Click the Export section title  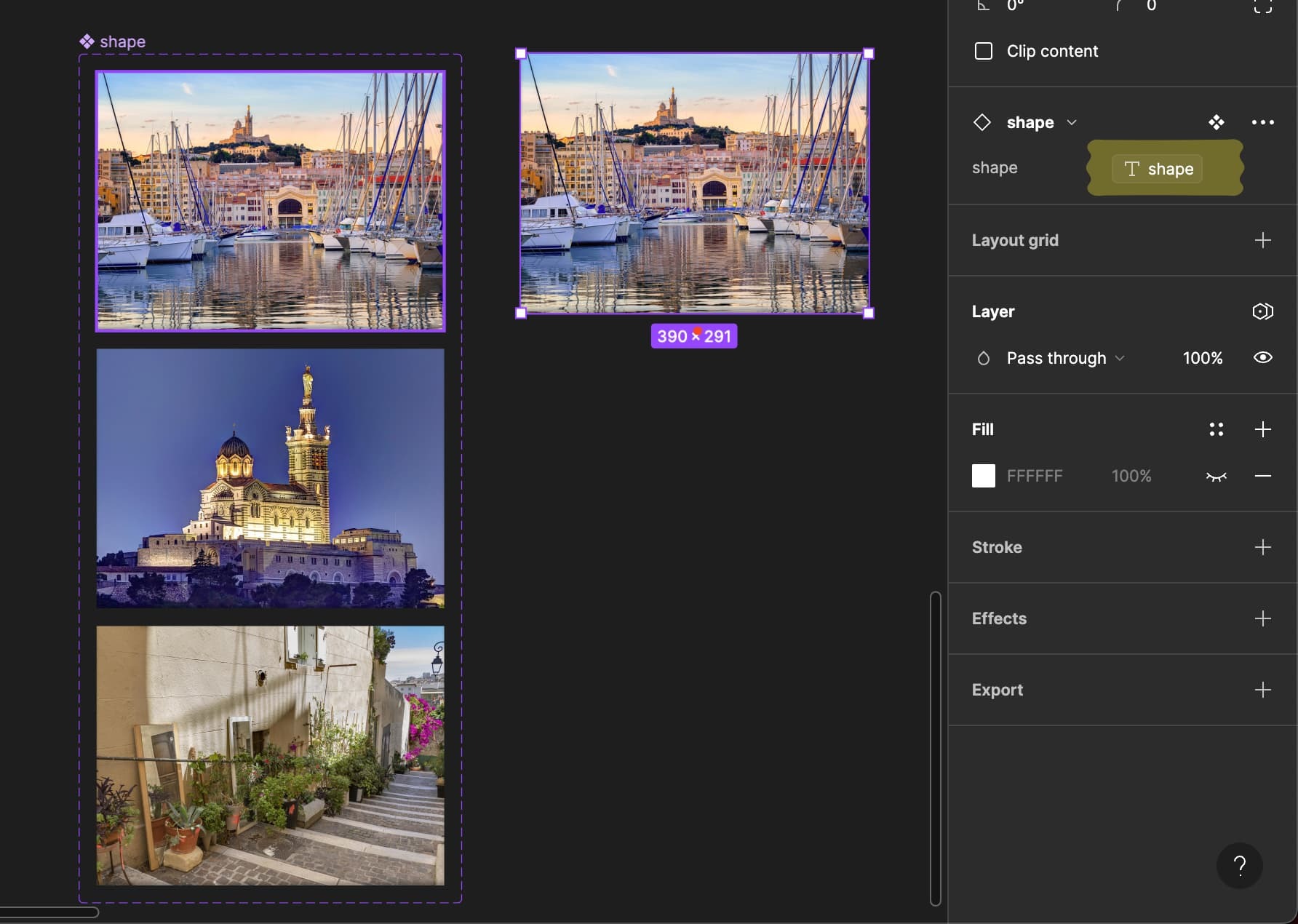[998, 690]
